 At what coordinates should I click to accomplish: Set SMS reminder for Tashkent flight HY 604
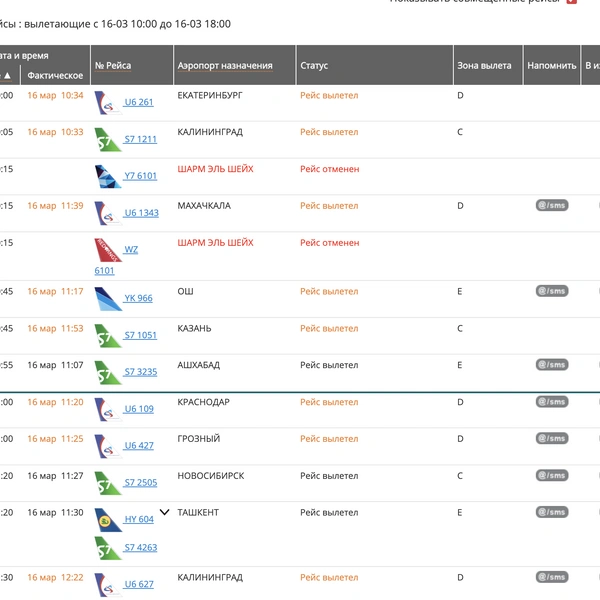point(552,512)
